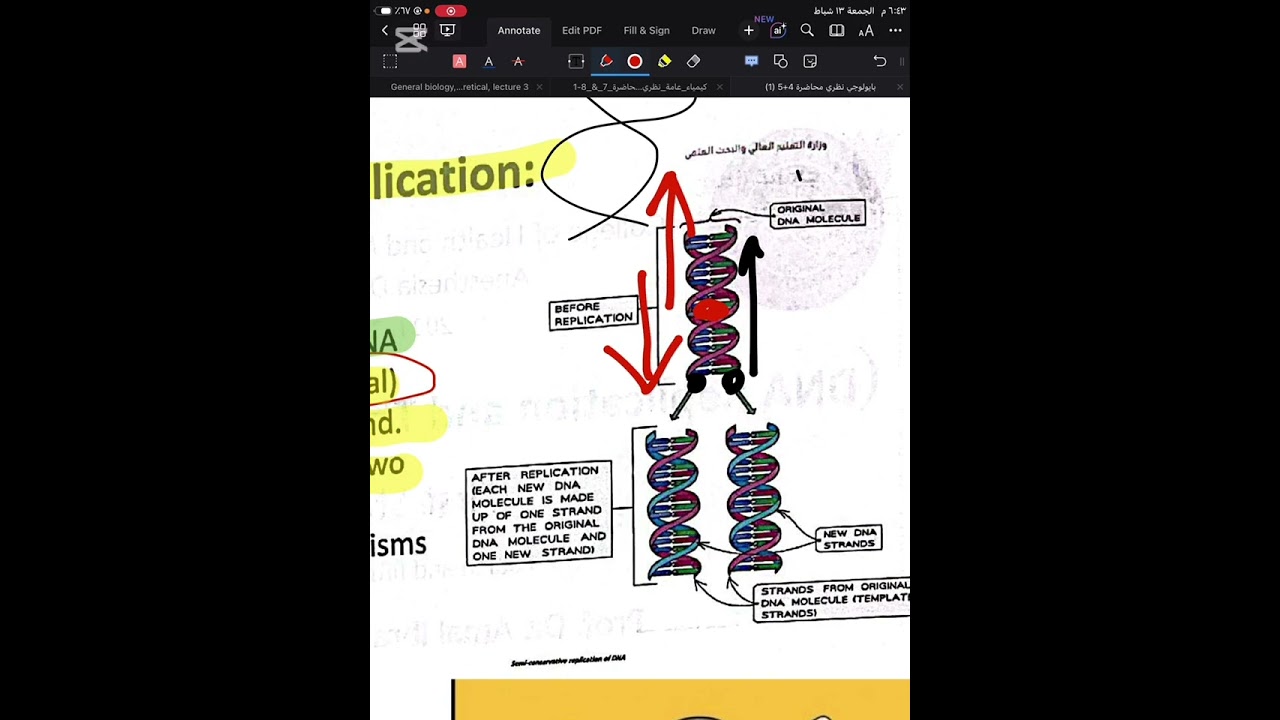Screen dimensions: 1280x720
Task: Click the 'isms' word in the page
Action: 399,546
